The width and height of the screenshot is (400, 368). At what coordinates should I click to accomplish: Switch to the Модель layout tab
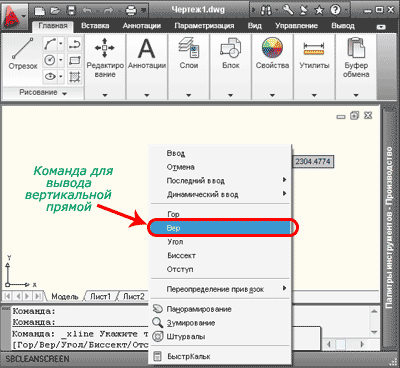65,296
